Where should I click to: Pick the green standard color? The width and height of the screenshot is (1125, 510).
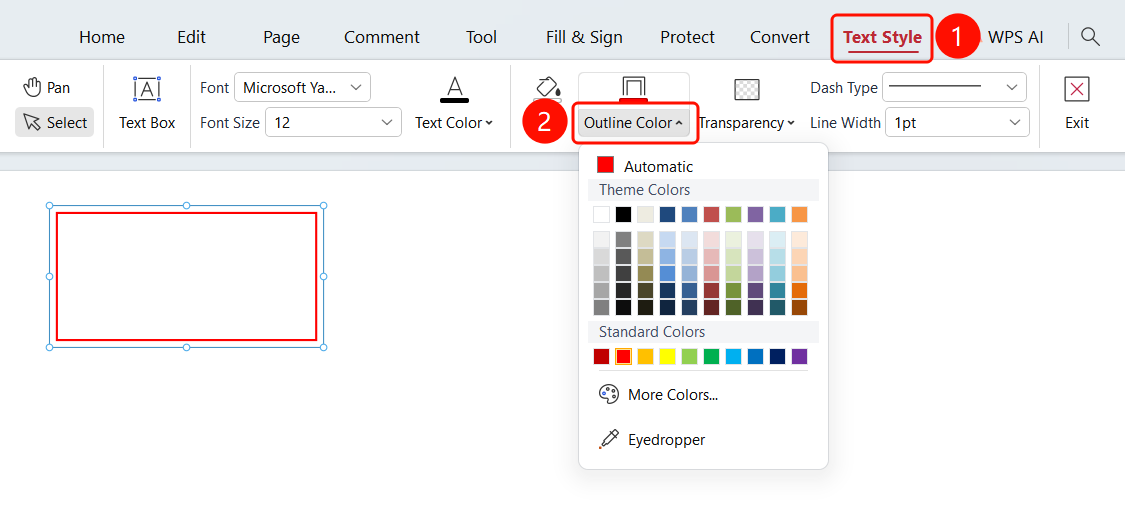711,356
